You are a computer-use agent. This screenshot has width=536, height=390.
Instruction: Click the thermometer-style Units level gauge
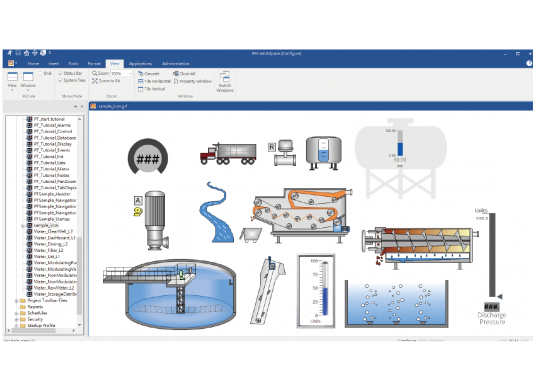[316, 291]
